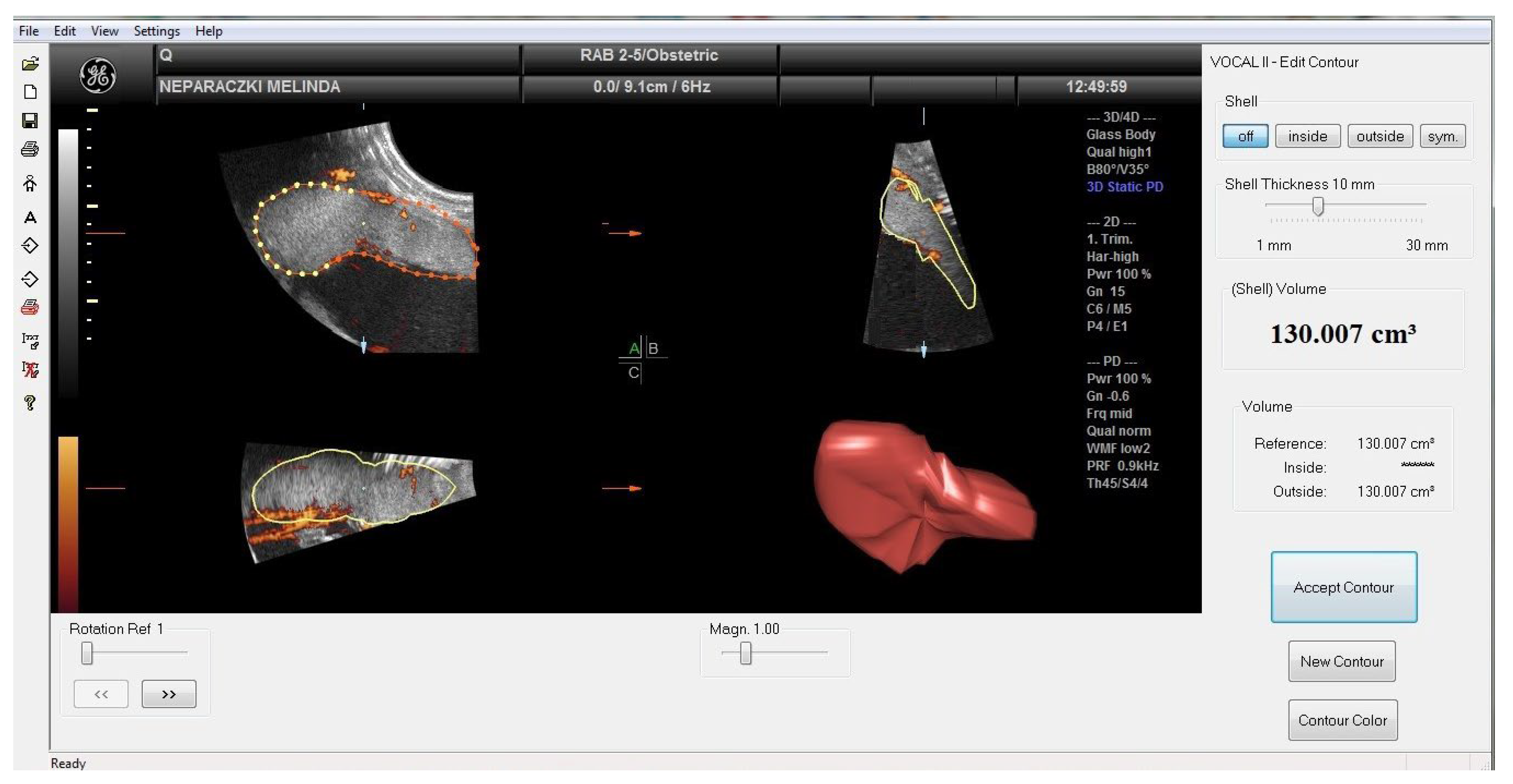
Task: Select the text annotation 'A' tool
Action: [30, 218]
